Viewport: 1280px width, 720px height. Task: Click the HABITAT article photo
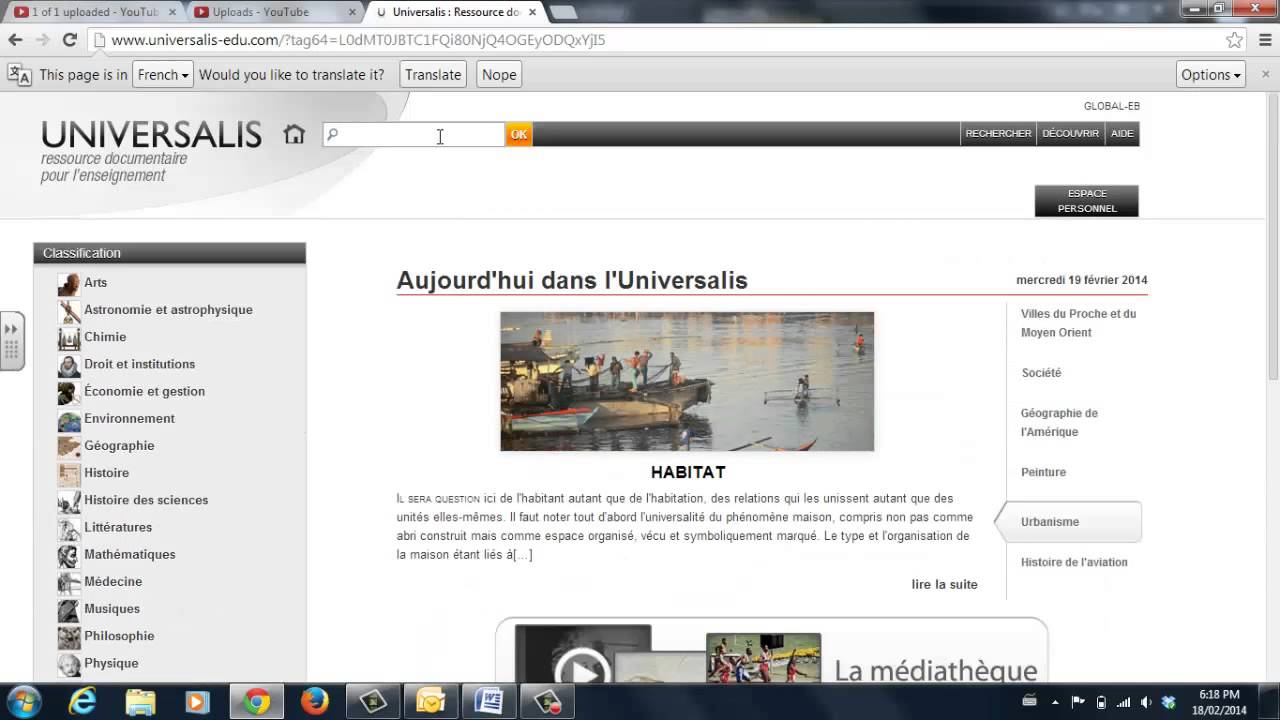pyautogui.click(x=687, y=381)
